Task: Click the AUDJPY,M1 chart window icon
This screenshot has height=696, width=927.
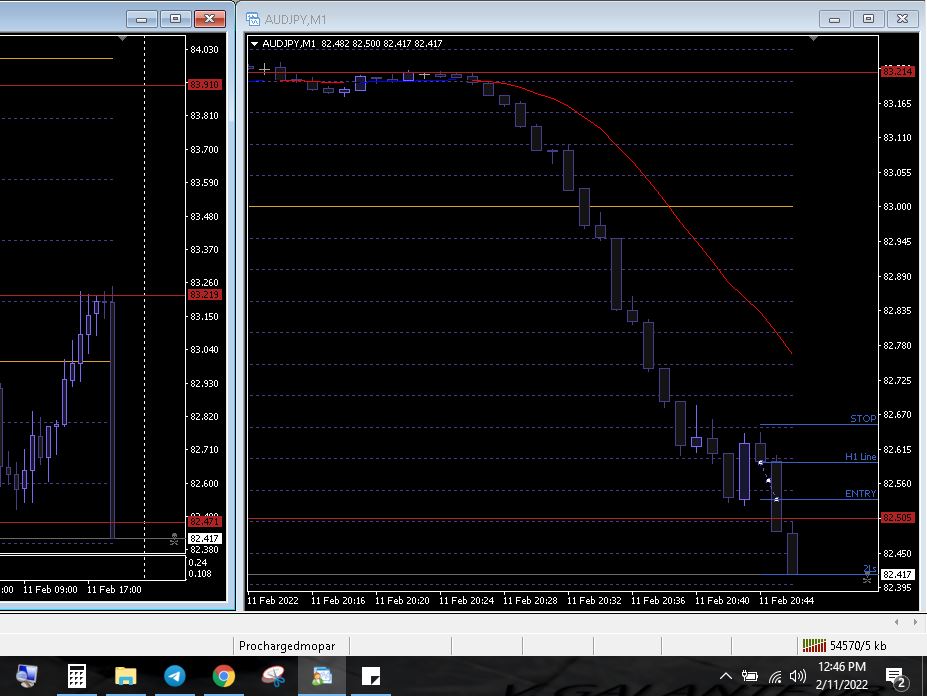Action: pyautogui.click(x=253, y=19)
